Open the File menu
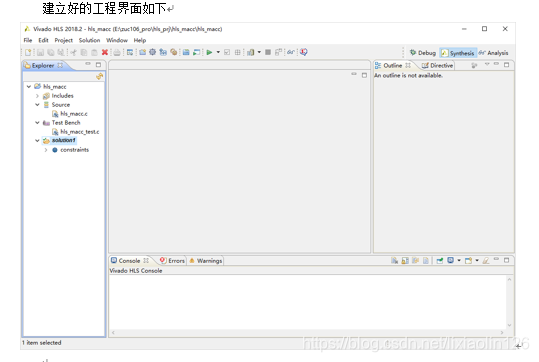 (x=28, y=40)
